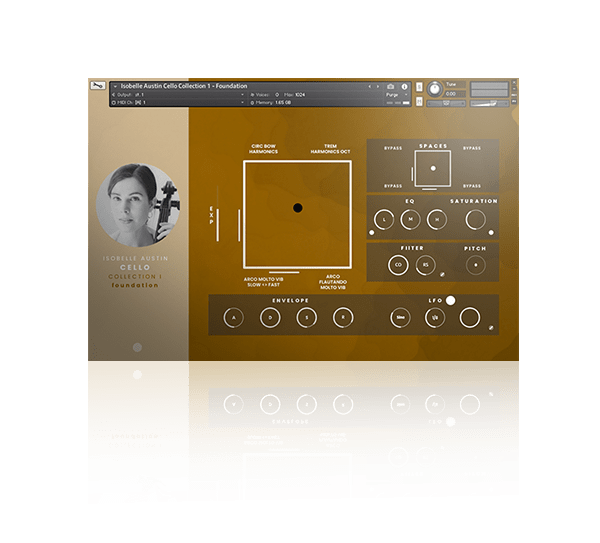
Task: Click the Envelope release R knob
Action: [343, 318]
